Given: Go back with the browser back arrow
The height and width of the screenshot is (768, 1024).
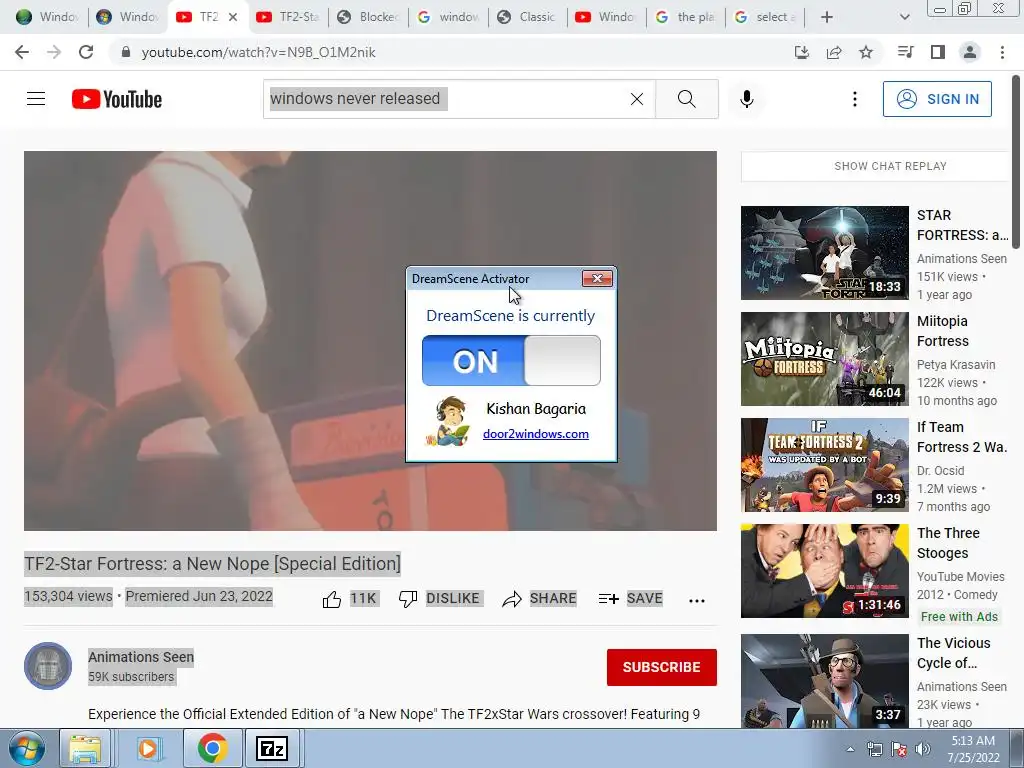Looking at the screenshot, I should pos(22,52).
